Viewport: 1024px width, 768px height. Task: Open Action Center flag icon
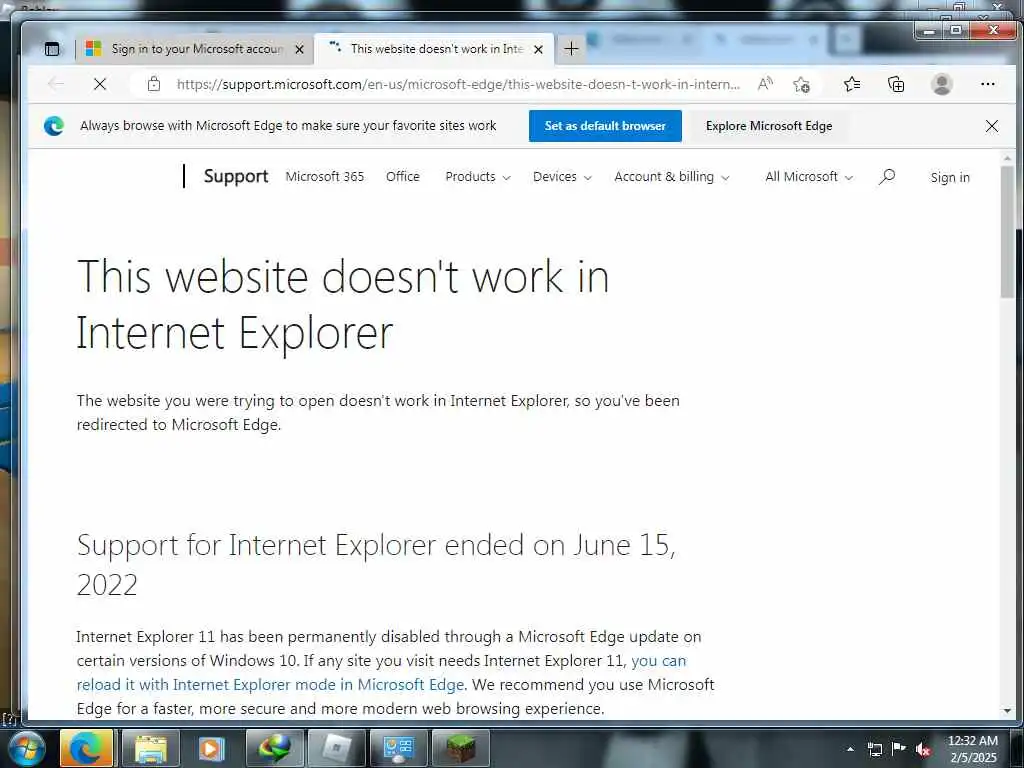[899, 748]
